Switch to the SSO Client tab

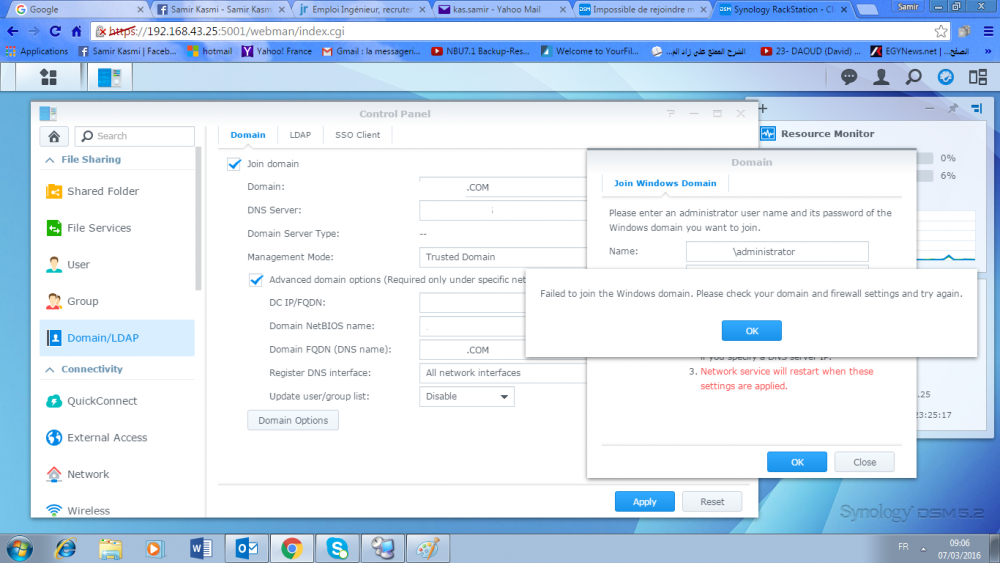tap(357, 135)
